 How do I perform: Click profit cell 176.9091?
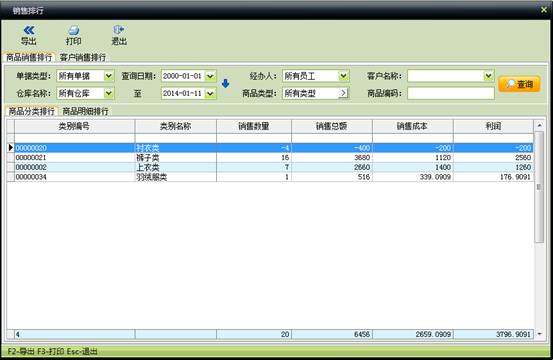coord(493,177)
